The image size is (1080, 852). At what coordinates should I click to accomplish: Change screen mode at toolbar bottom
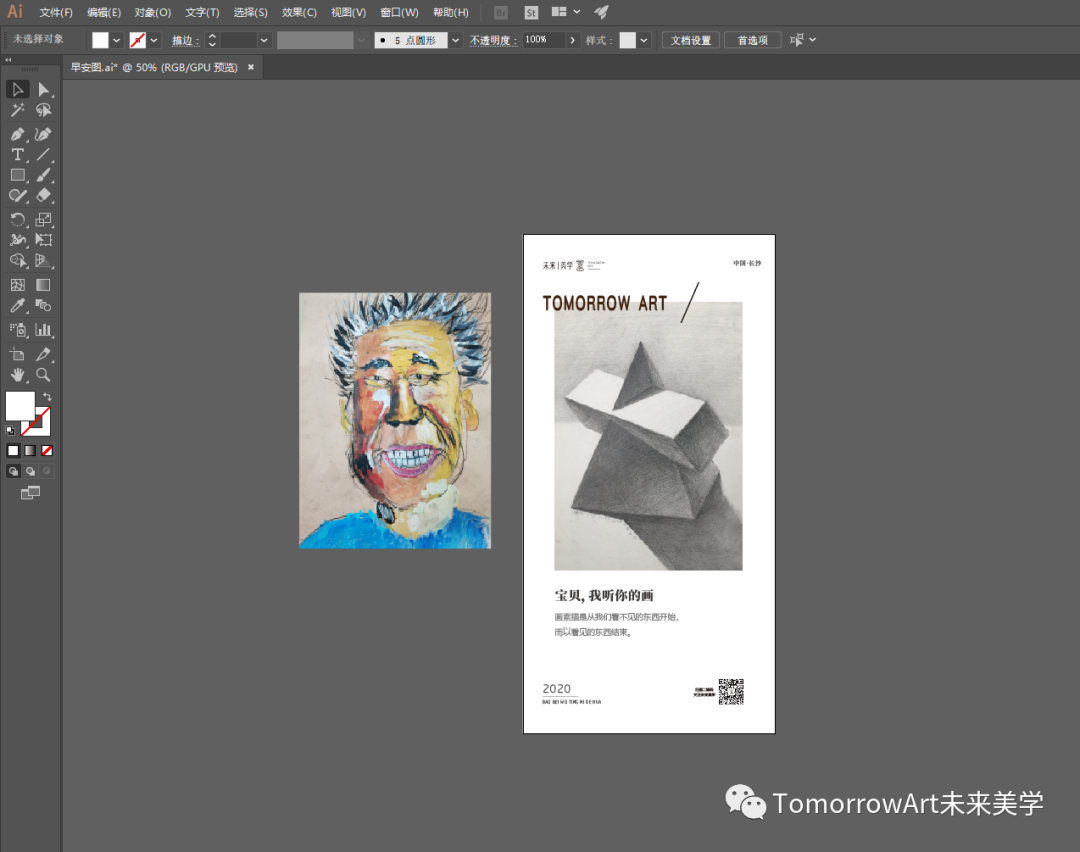[x=30, y=492]
